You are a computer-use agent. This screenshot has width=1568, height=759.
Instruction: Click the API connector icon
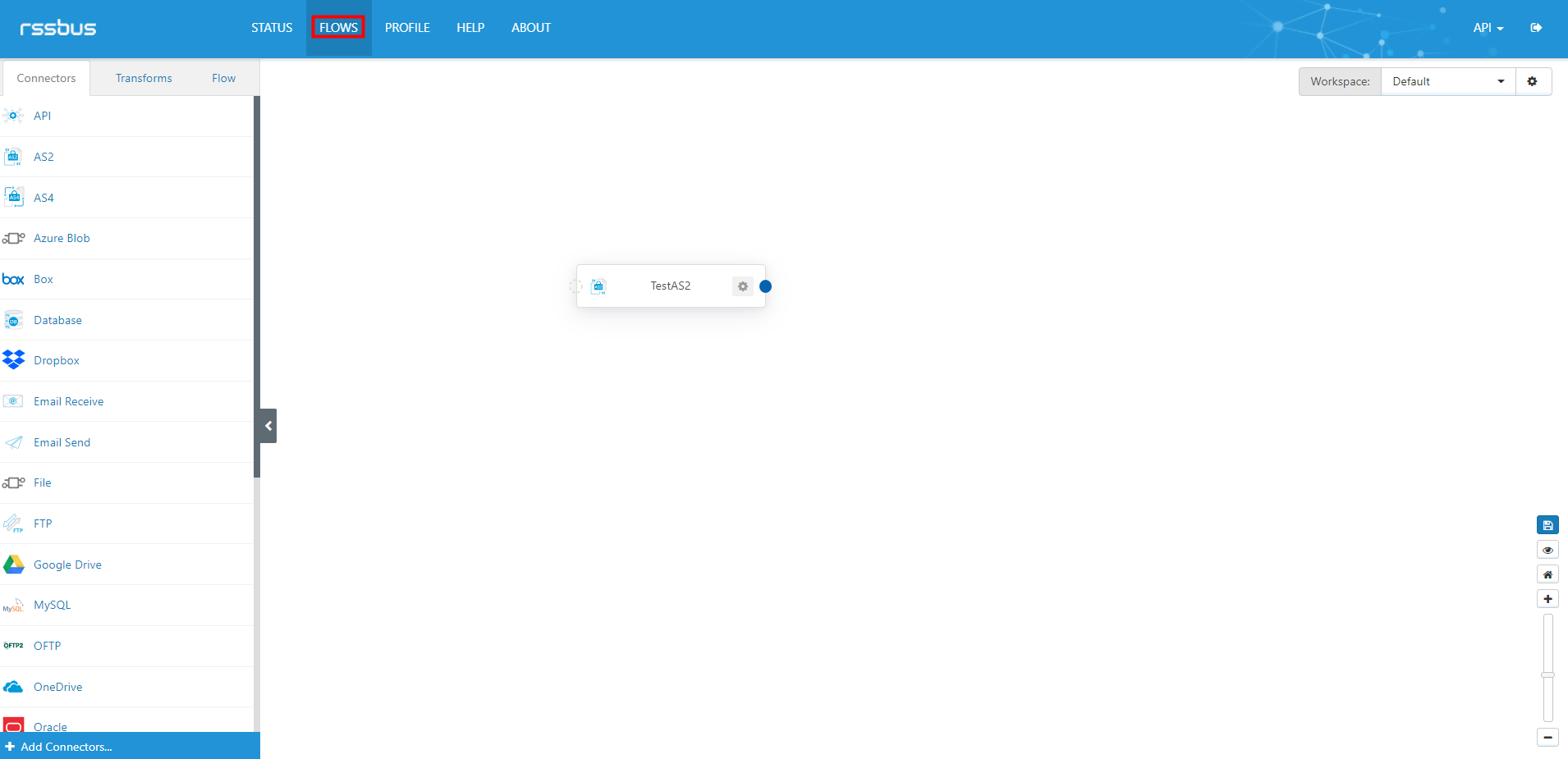click(x=13, y=116)
